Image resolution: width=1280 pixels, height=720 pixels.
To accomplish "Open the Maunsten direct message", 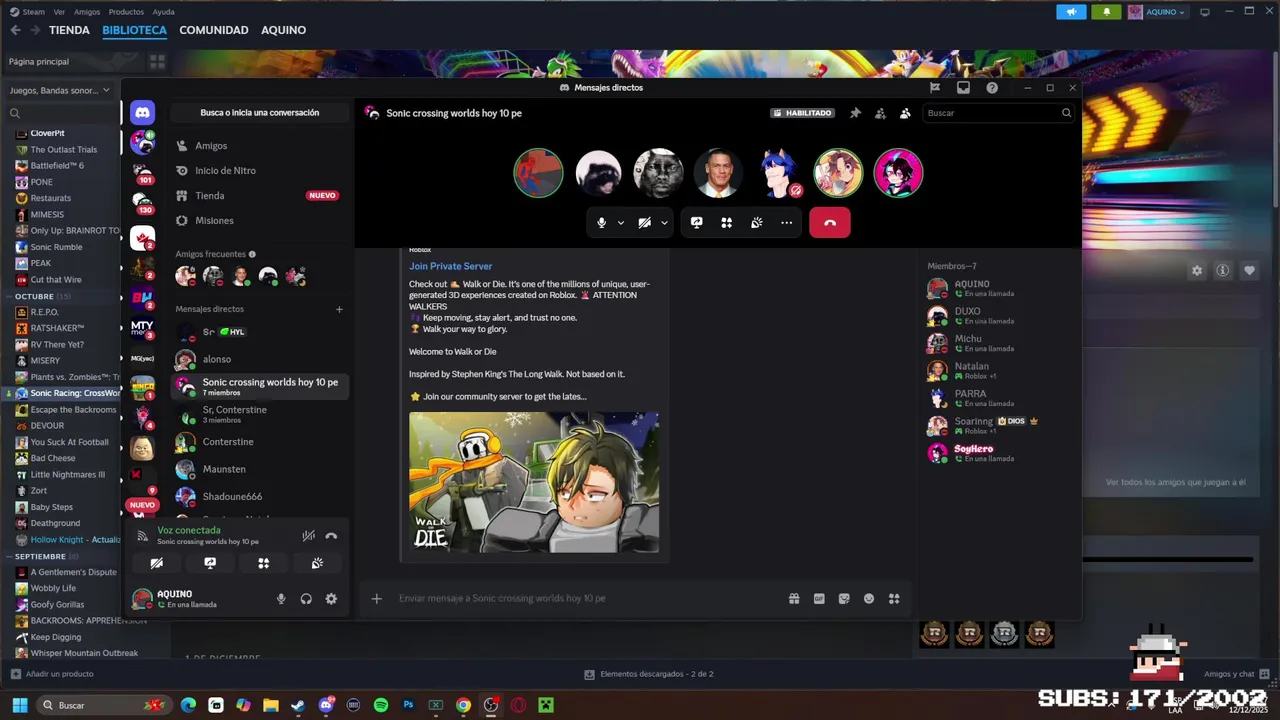I will pyautogui.click(x=258, y=469).
